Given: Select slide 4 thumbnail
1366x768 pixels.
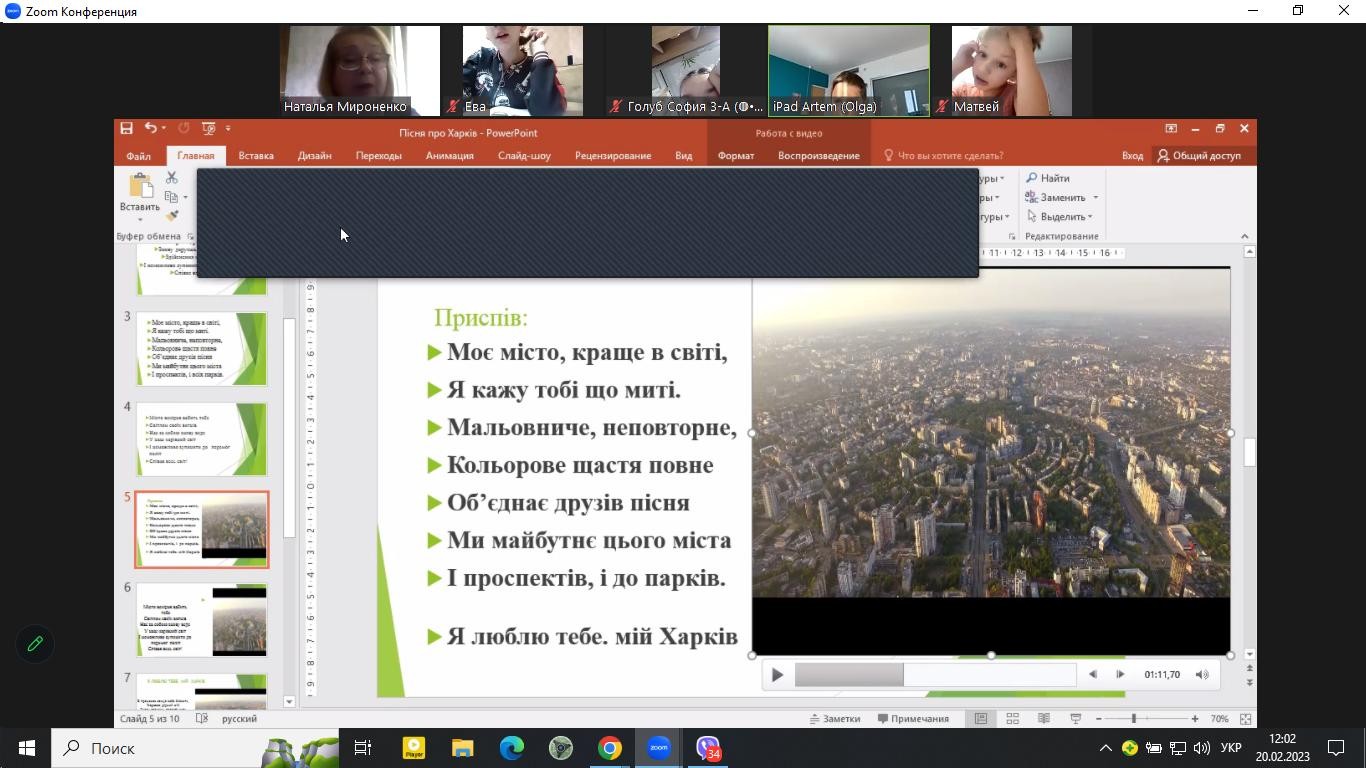Looking at the screenshot, I should pyautogui.click(x=202, y=439).
